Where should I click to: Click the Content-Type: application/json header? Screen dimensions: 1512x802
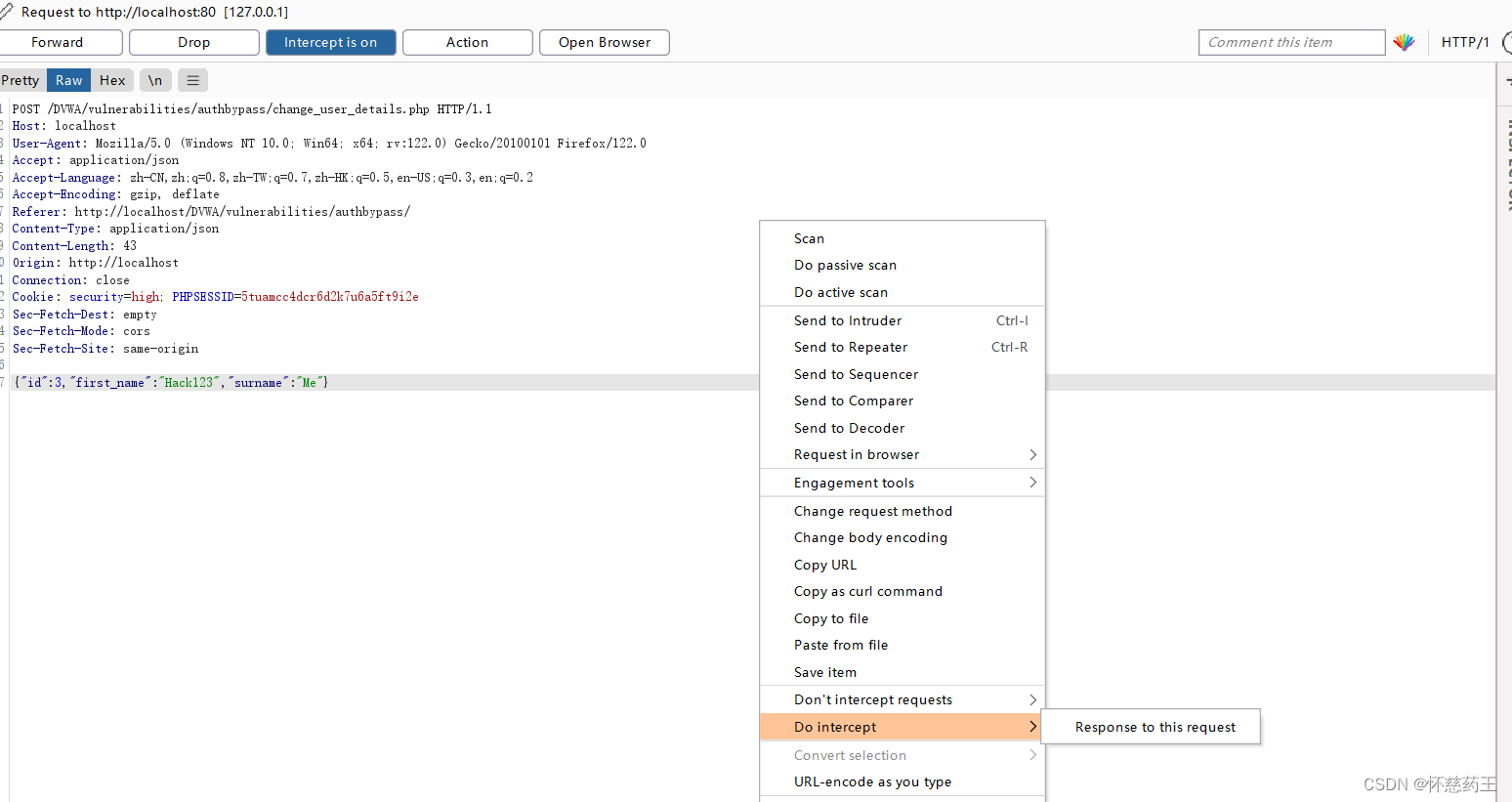115,229
